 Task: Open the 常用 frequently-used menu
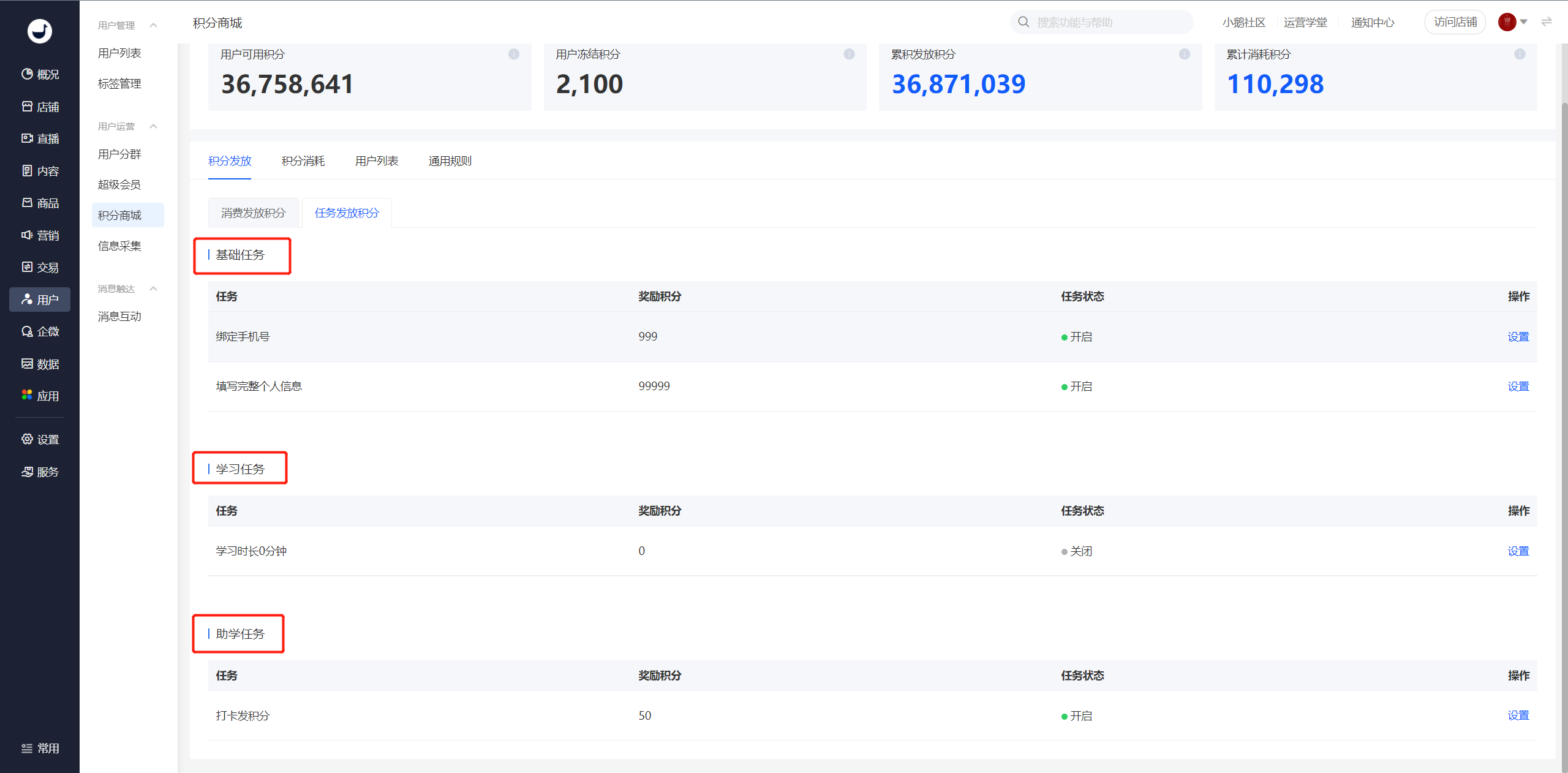[40, 748]
